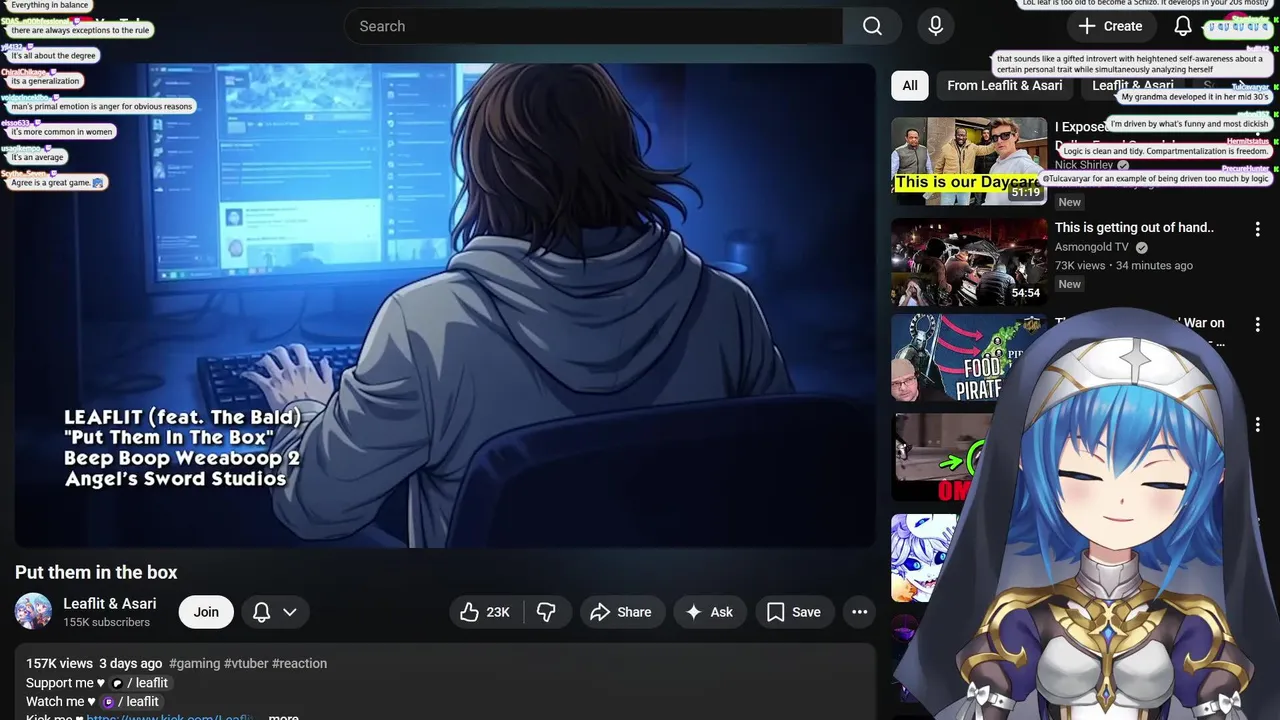Open Leaflit & Asari channel avatar
1280x720 pixels.
click(x=33, y=611)
